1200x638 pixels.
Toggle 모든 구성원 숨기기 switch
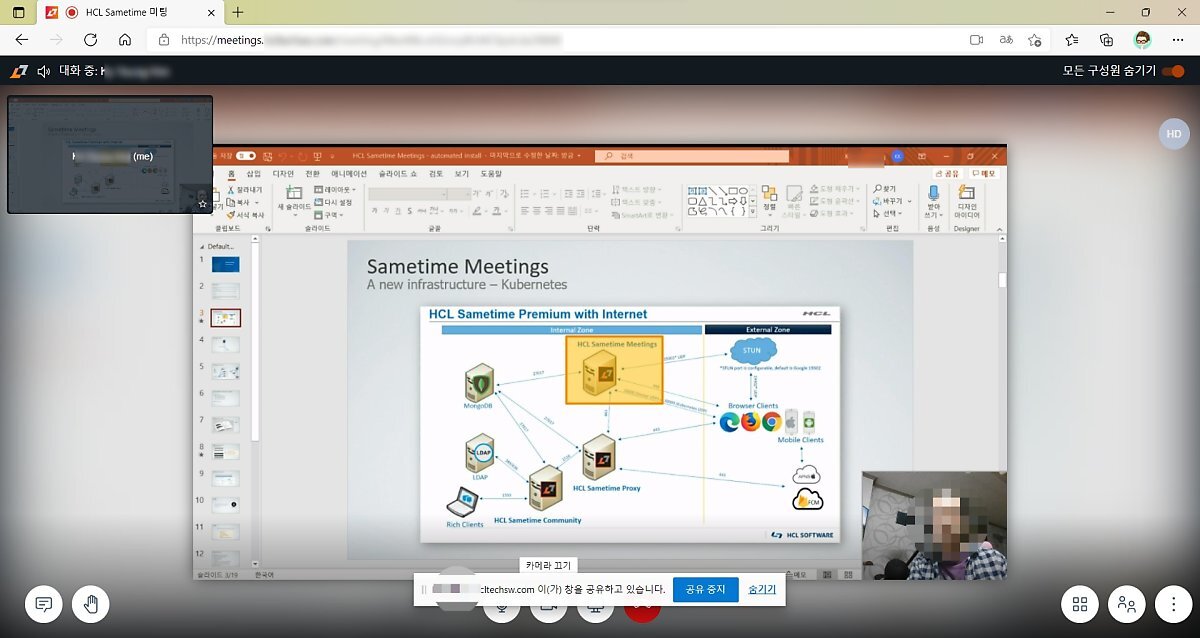(1174, 72)
